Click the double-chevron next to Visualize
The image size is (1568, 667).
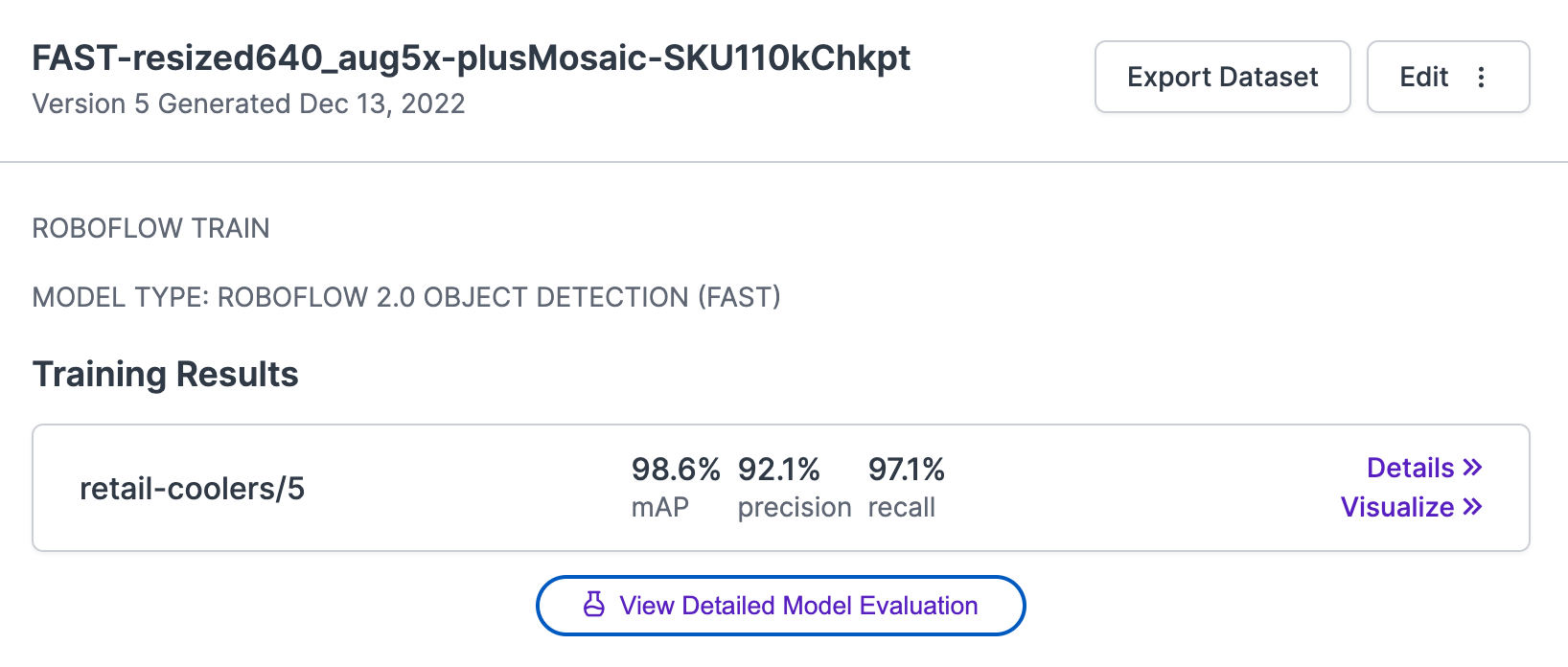pos(1472,507)
